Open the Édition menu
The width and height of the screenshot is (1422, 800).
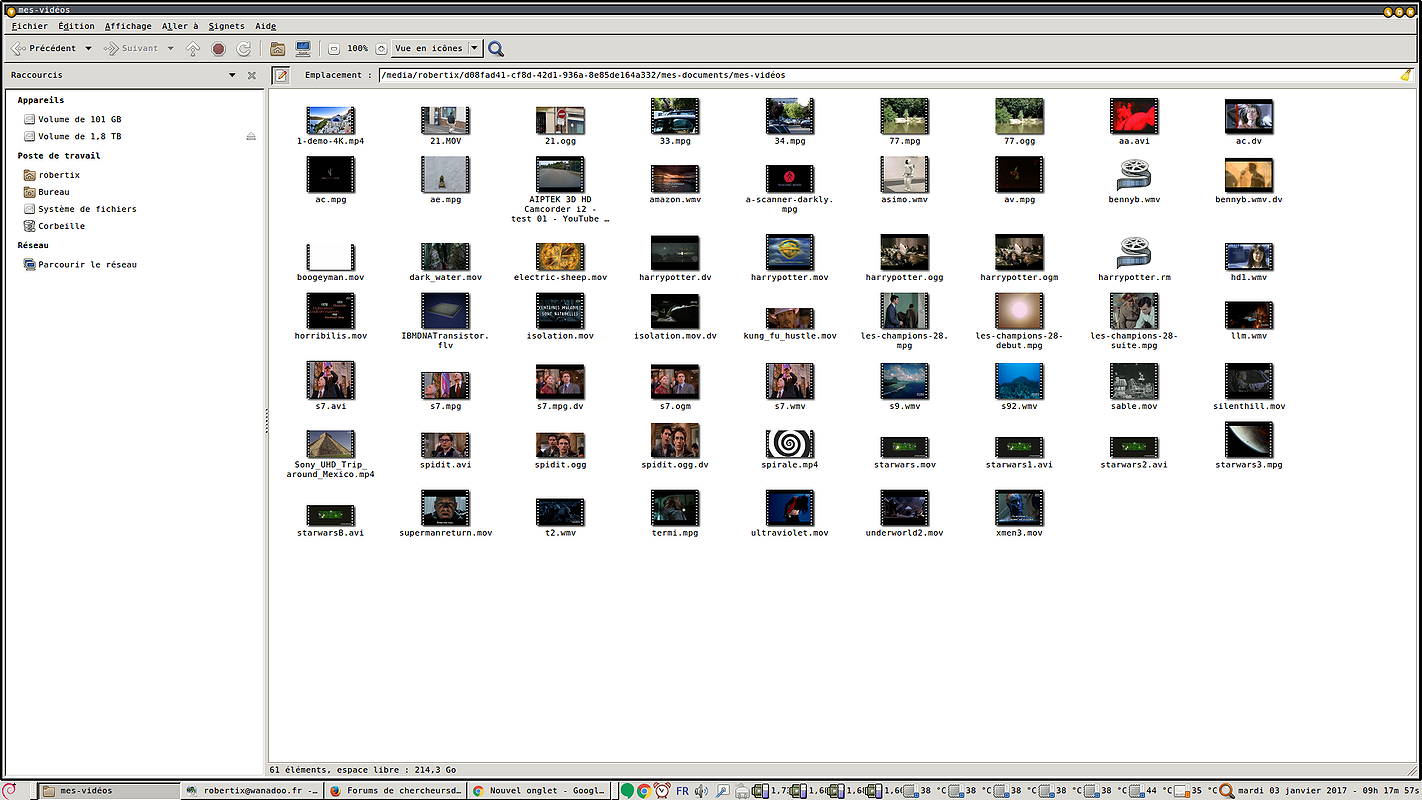point(76,26)
